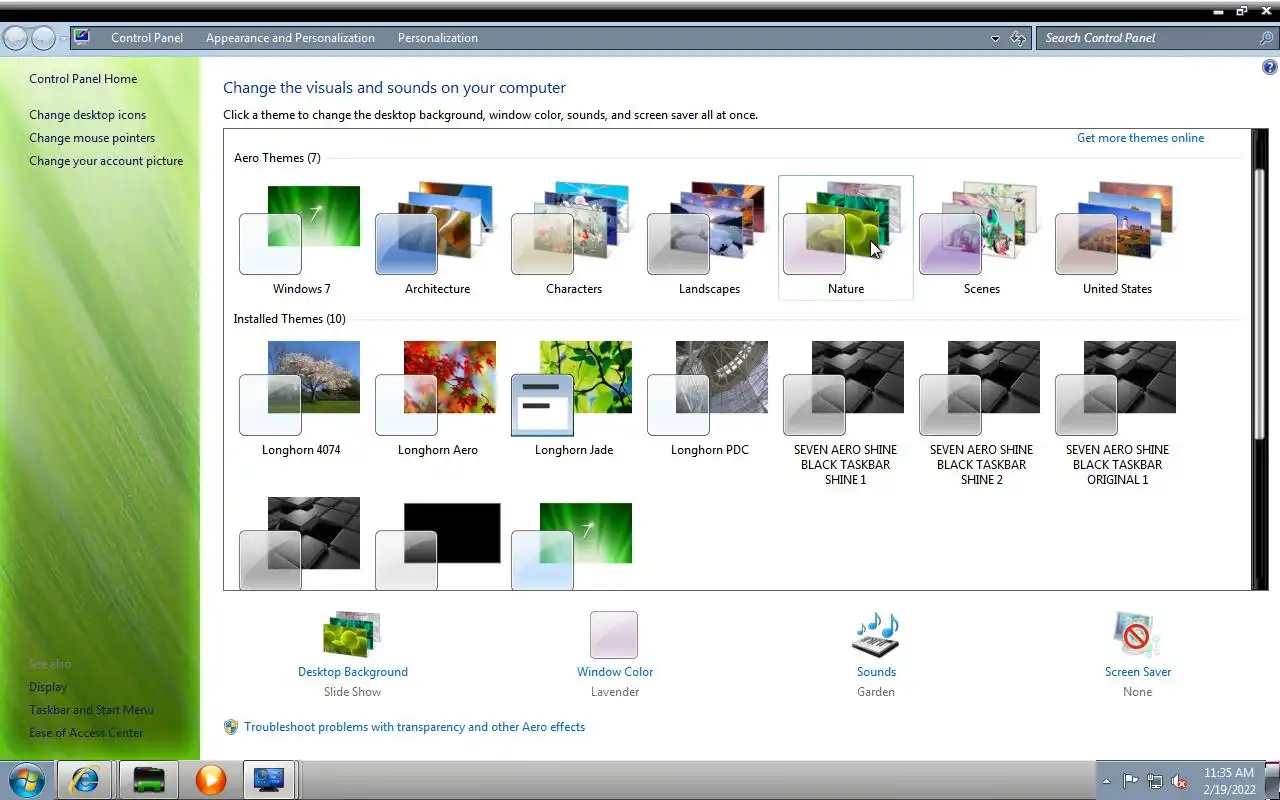Open Display in See also
This screenshot has width=1280, height=800.
click(48, 687)
